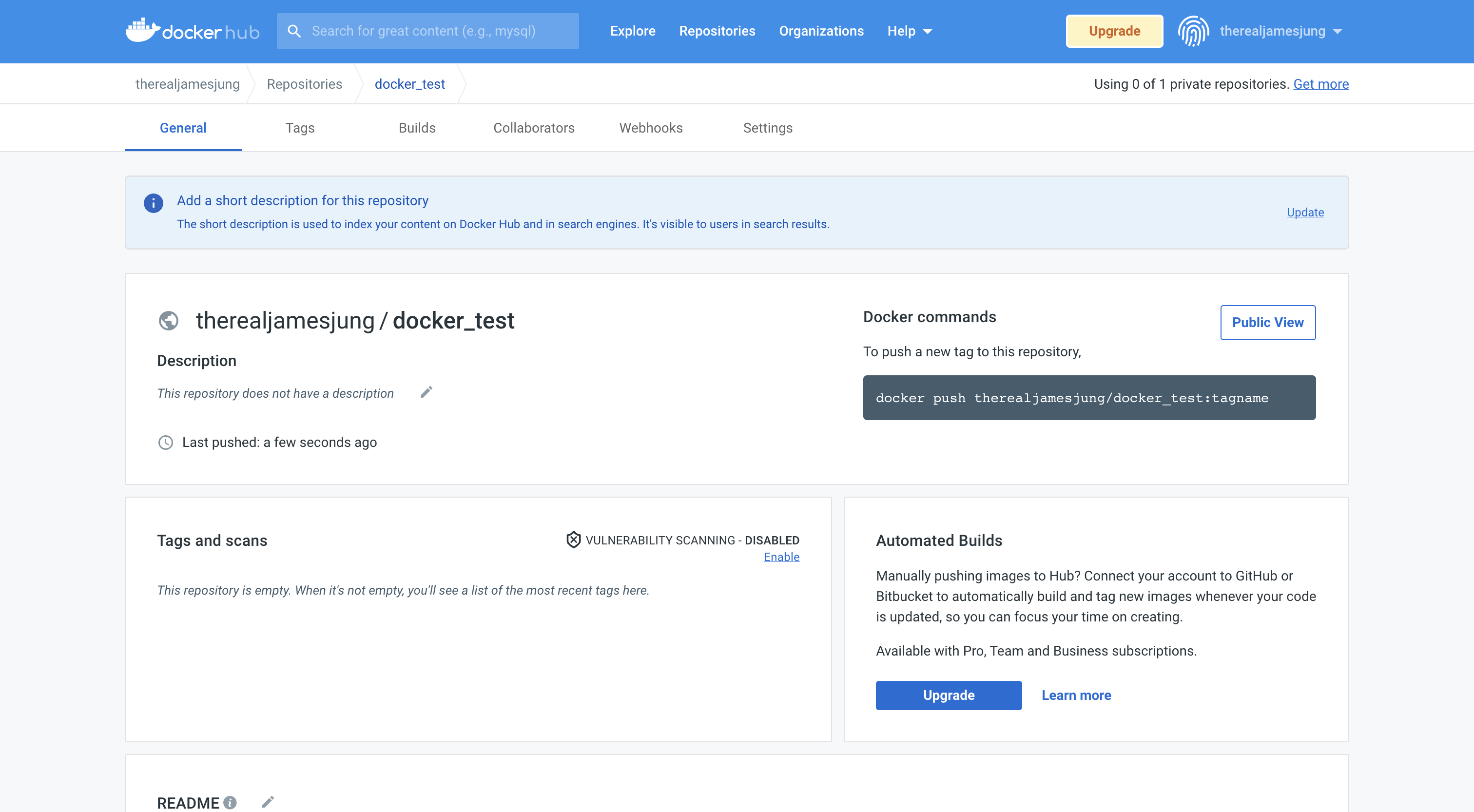Click the README info icon
Image resolution: width=1474 pixels, height=812 pixels.
[x=230, y=802]
